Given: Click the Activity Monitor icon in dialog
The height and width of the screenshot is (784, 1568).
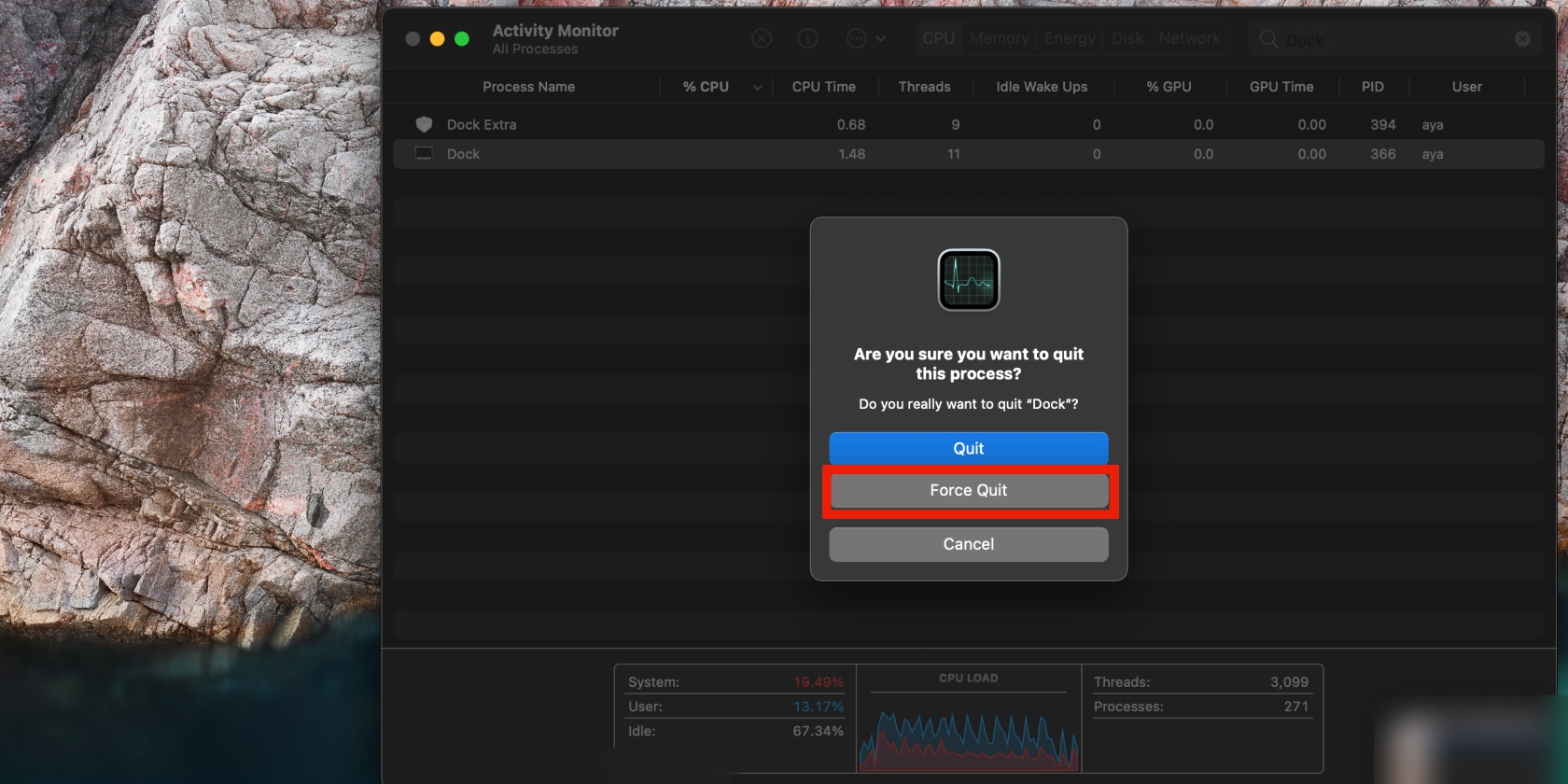Looking at the screenshot, I should click(969, 280).
